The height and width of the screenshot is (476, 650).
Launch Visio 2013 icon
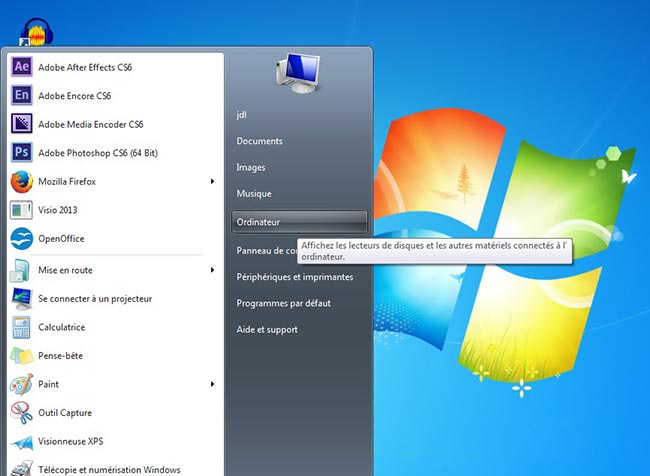(21, 210)
